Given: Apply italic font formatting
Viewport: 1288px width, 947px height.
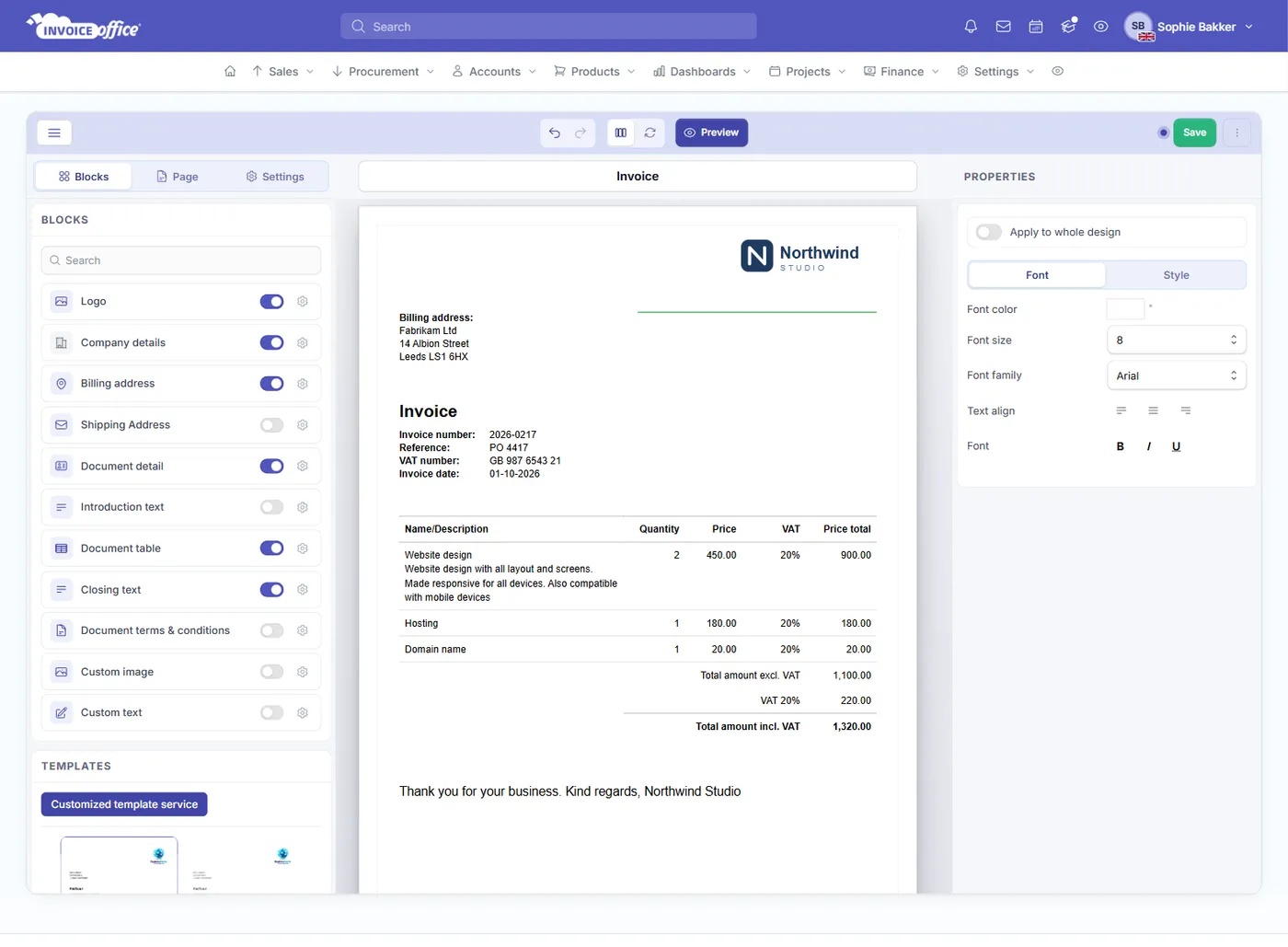Looking at the screenshot, I should point(1149,446).
